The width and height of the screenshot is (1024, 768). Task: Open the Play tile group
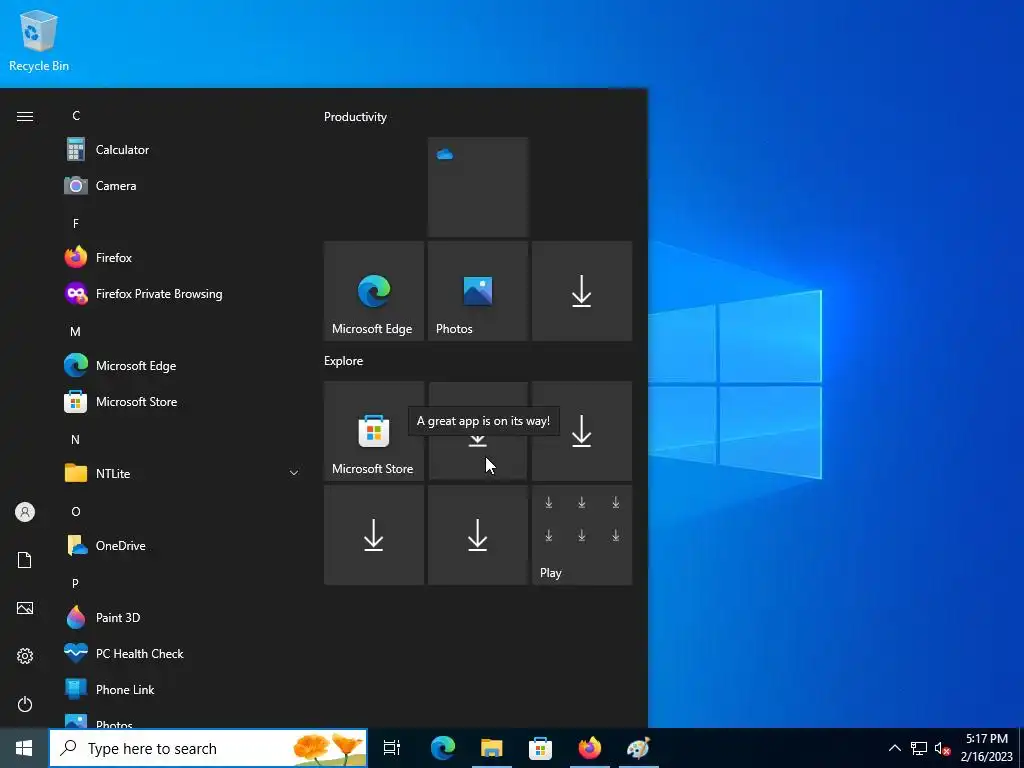(x=582, y=535)
